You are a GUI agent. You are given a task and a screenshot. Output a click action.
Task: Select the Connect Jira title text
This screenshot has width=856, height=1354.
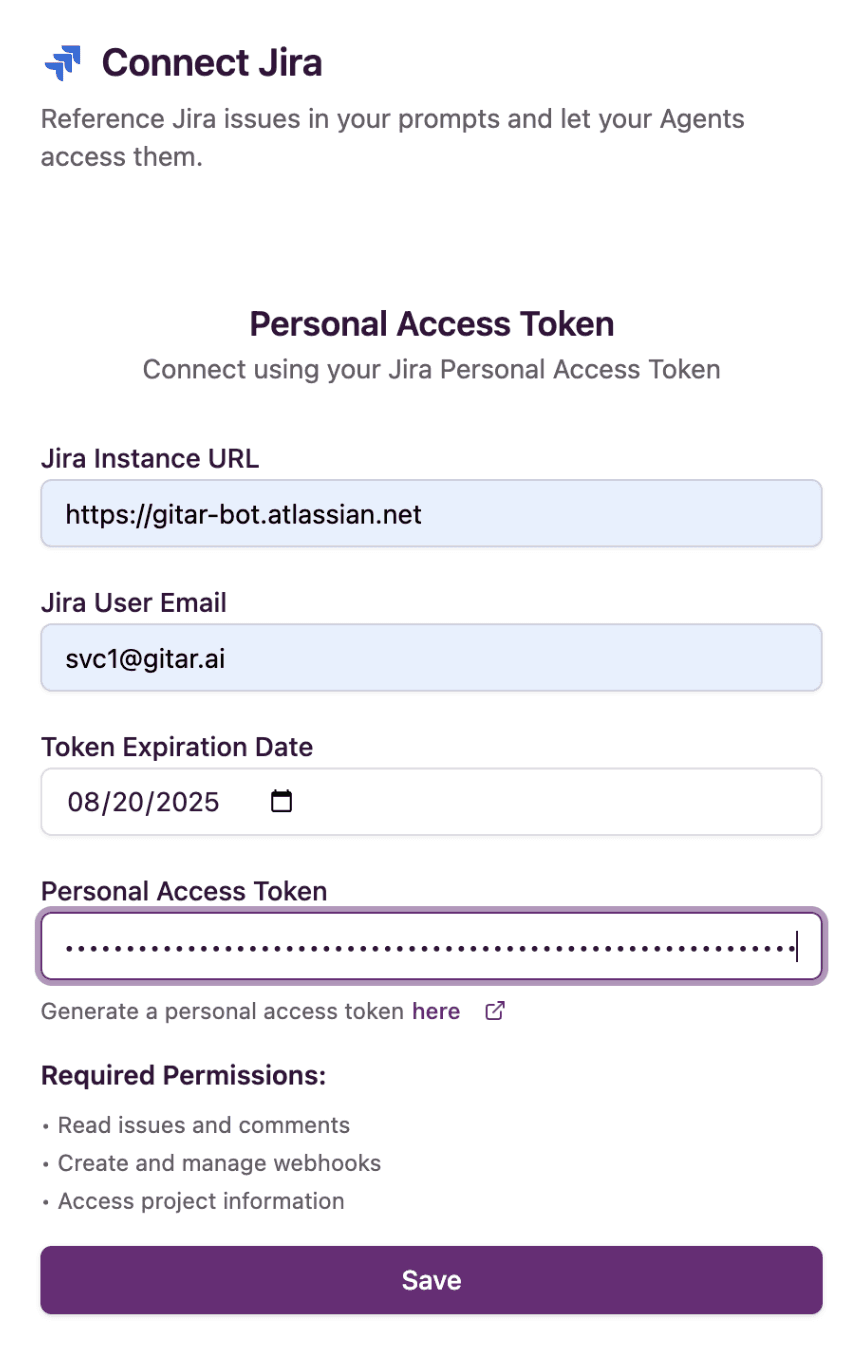[x=211, y=62]
